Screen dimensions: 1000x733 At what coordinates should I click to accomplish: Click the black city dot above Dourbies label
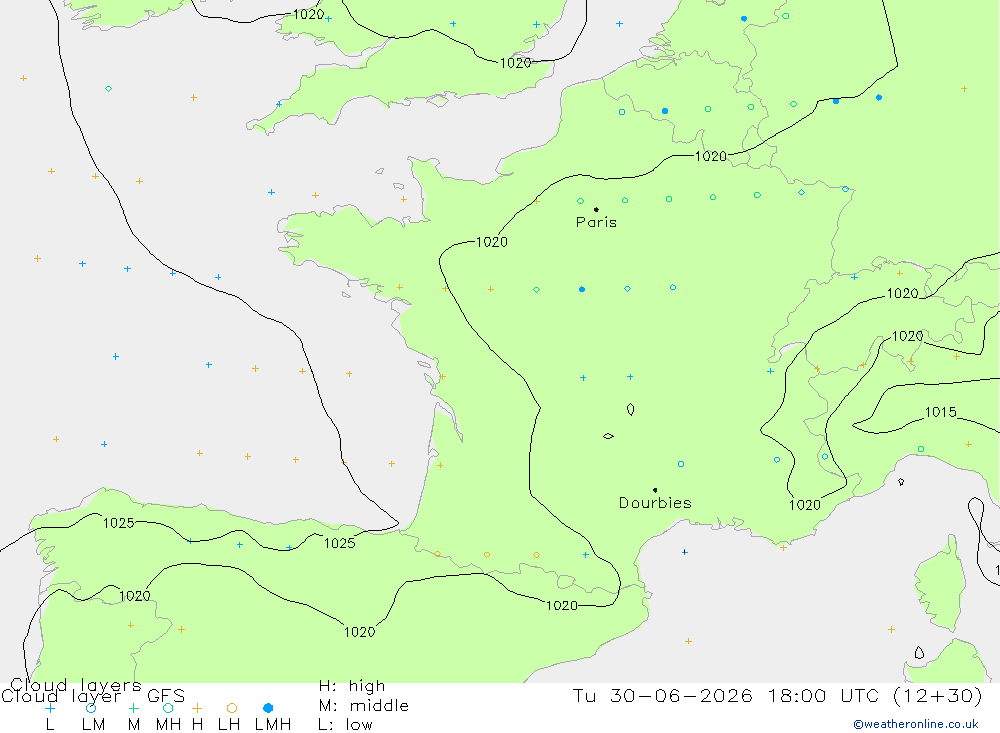pyautogui.click(x=655, y=490)
